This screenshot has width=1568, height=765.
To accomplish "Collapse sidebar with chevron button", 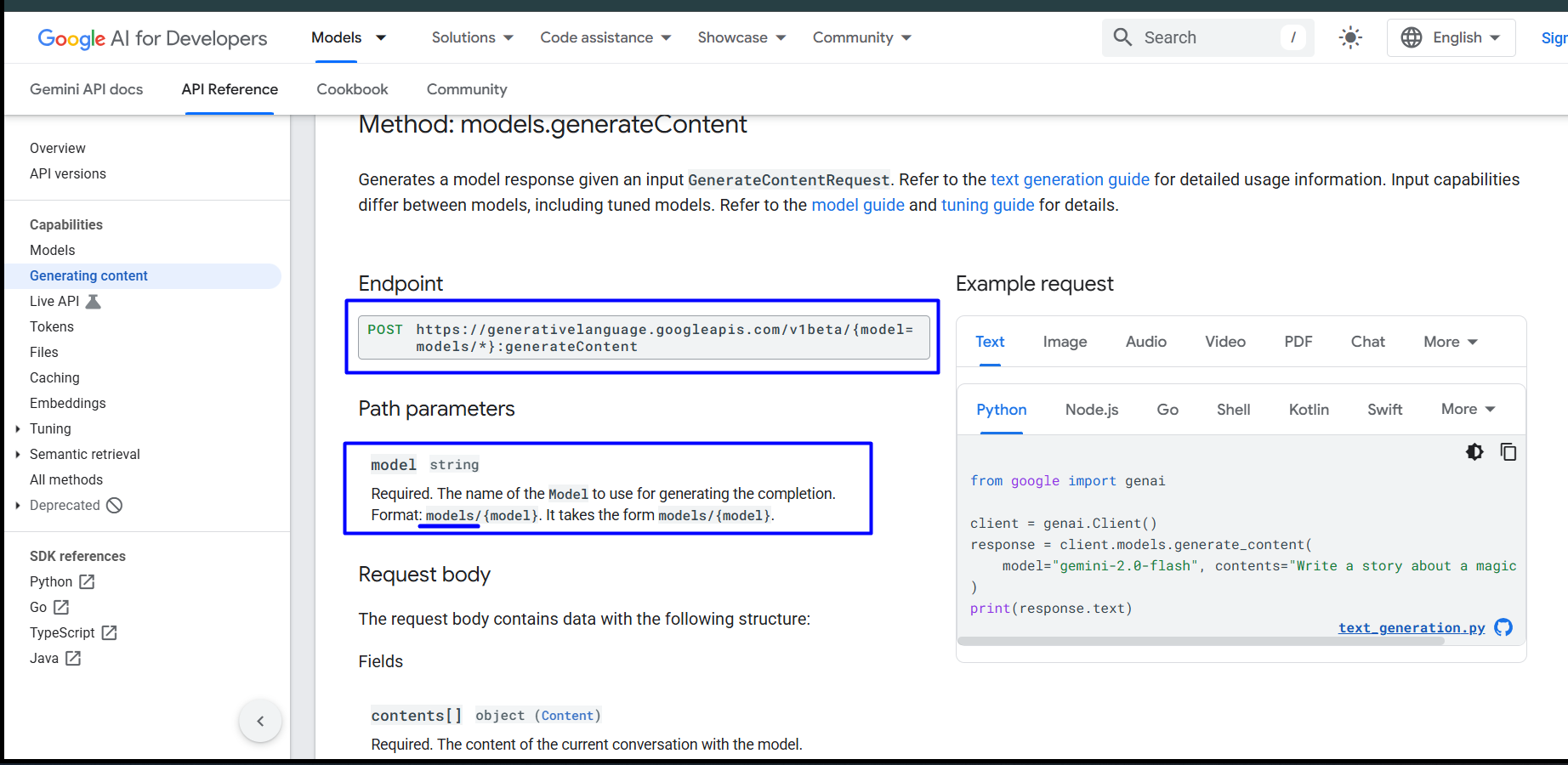I will [260, 721].
